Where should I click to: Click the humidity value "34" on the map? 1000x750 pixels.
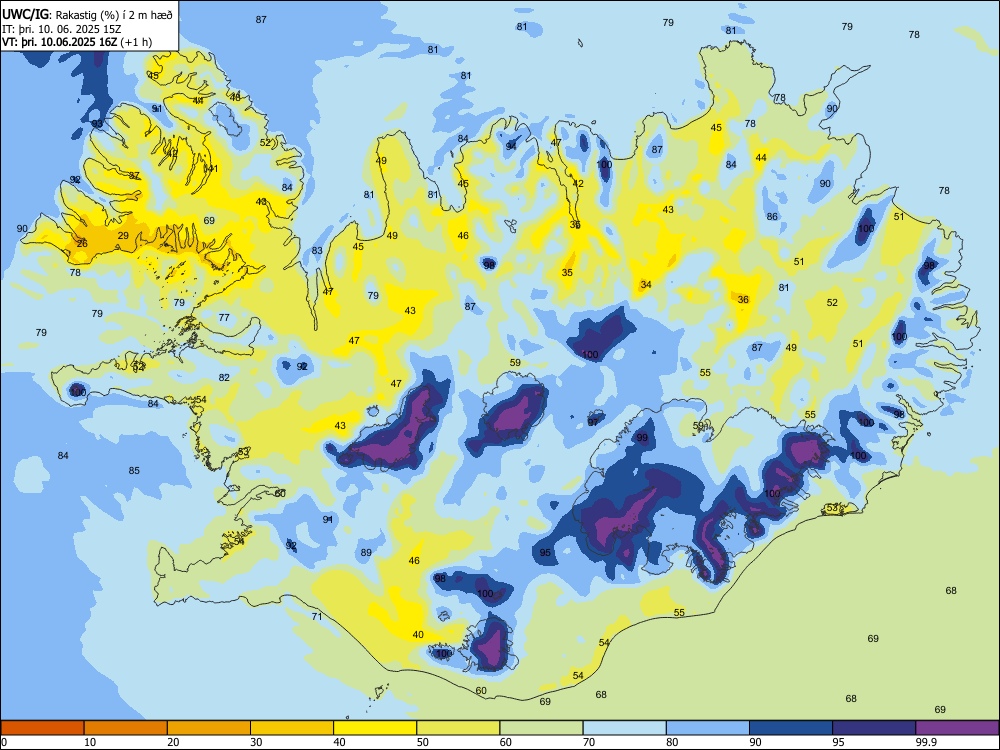pos(646,284)
